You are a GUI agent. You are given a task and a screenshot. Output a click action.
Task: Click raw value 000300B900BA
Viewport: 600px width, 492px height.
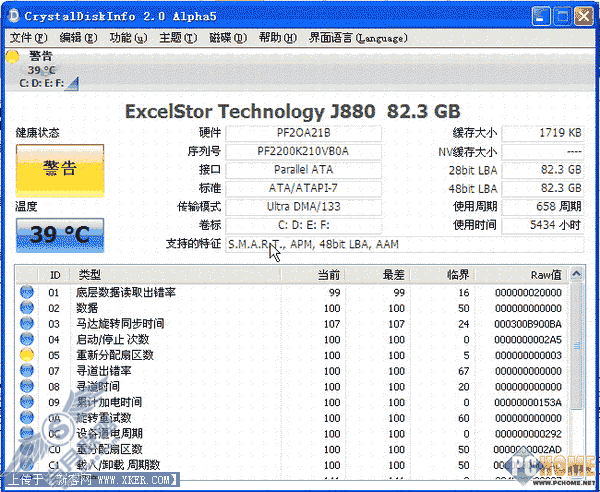528,324
